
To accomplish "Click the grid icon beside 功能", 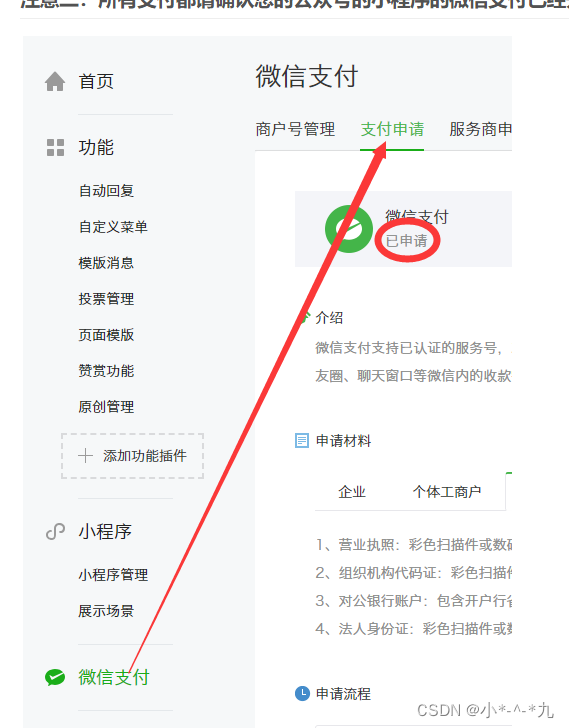I will [55, 148].
